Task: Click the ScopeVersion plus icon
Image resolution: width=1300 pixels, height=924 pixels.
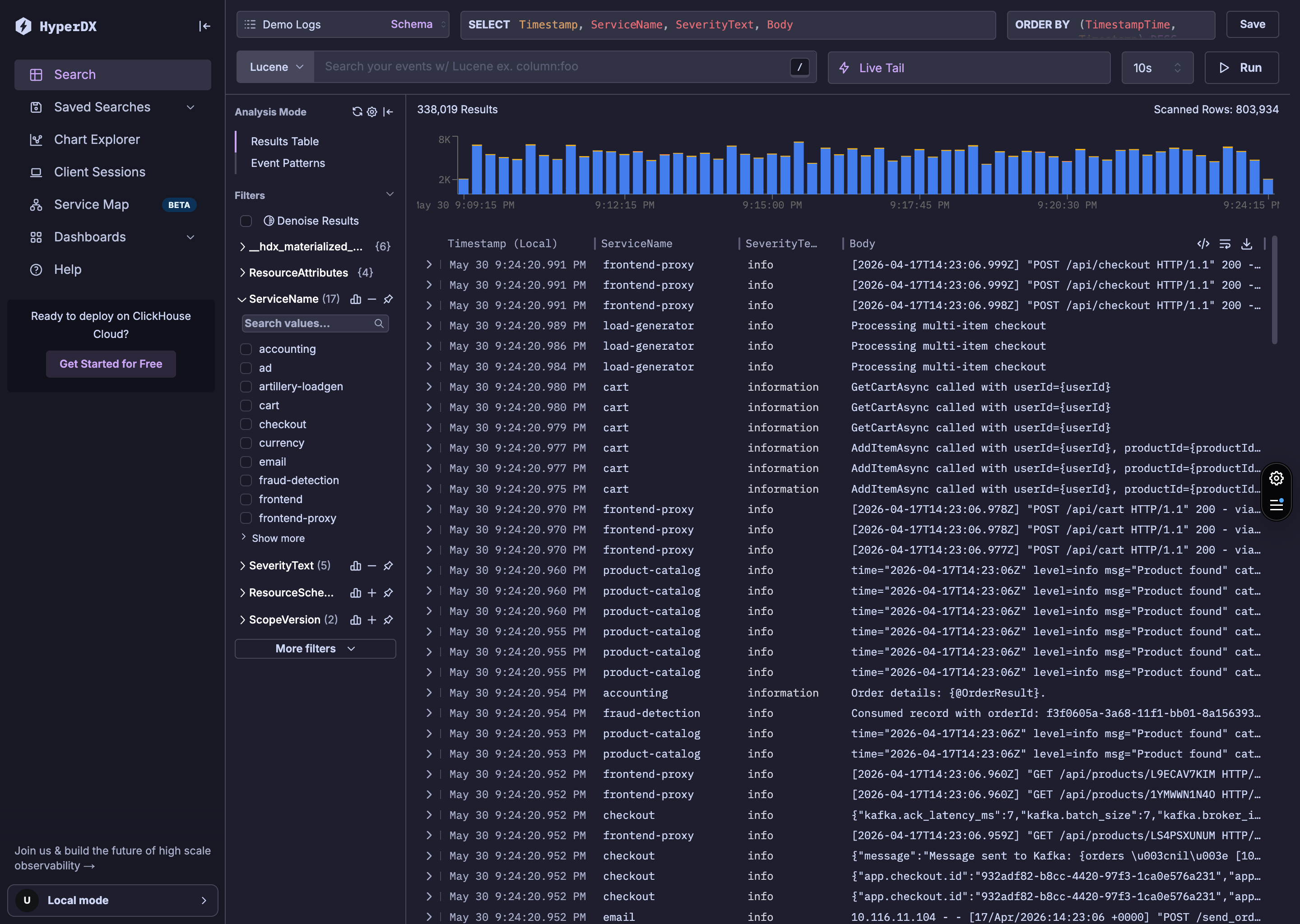Action: [371, 620]
